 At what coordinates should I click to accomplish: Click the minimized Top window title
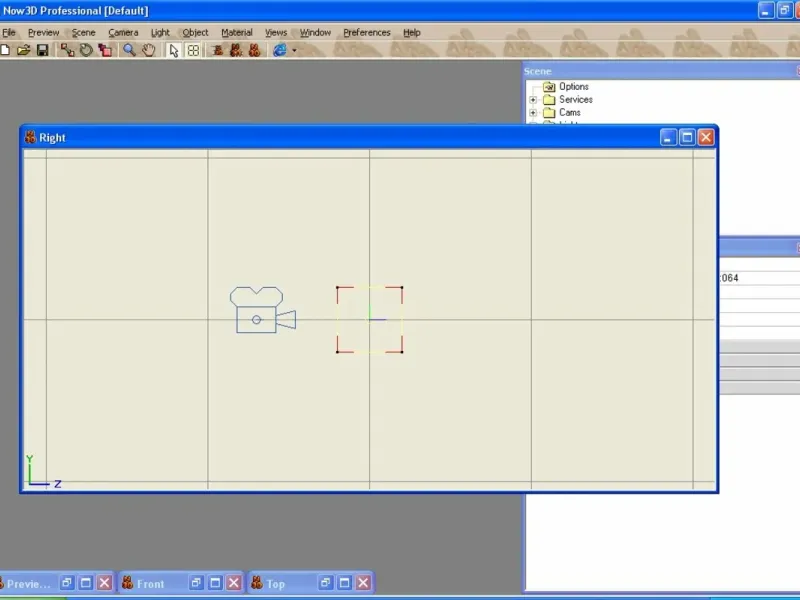276,584
